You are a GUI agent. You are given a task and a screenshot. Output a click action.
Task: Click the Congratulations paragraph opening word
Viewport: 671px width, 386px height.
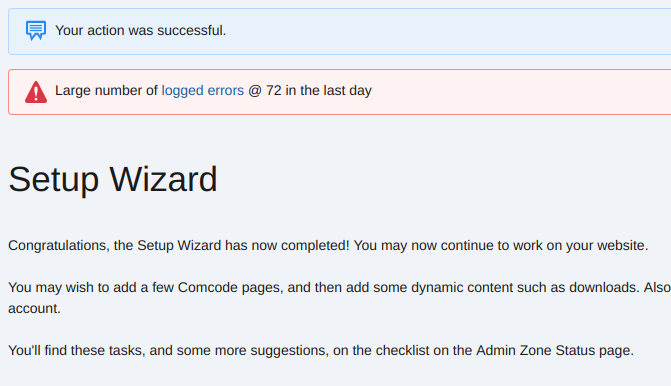tap(59, 246)
